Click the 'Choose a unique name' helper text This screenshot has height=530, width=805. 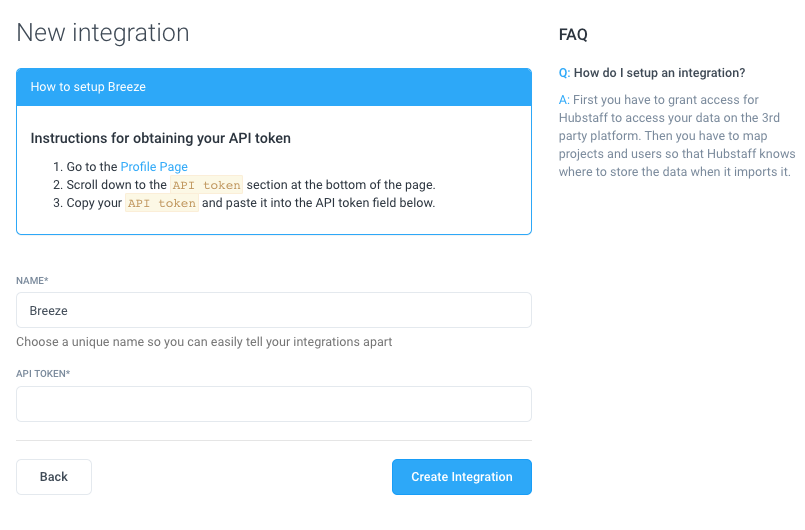(x=204, y=342)
